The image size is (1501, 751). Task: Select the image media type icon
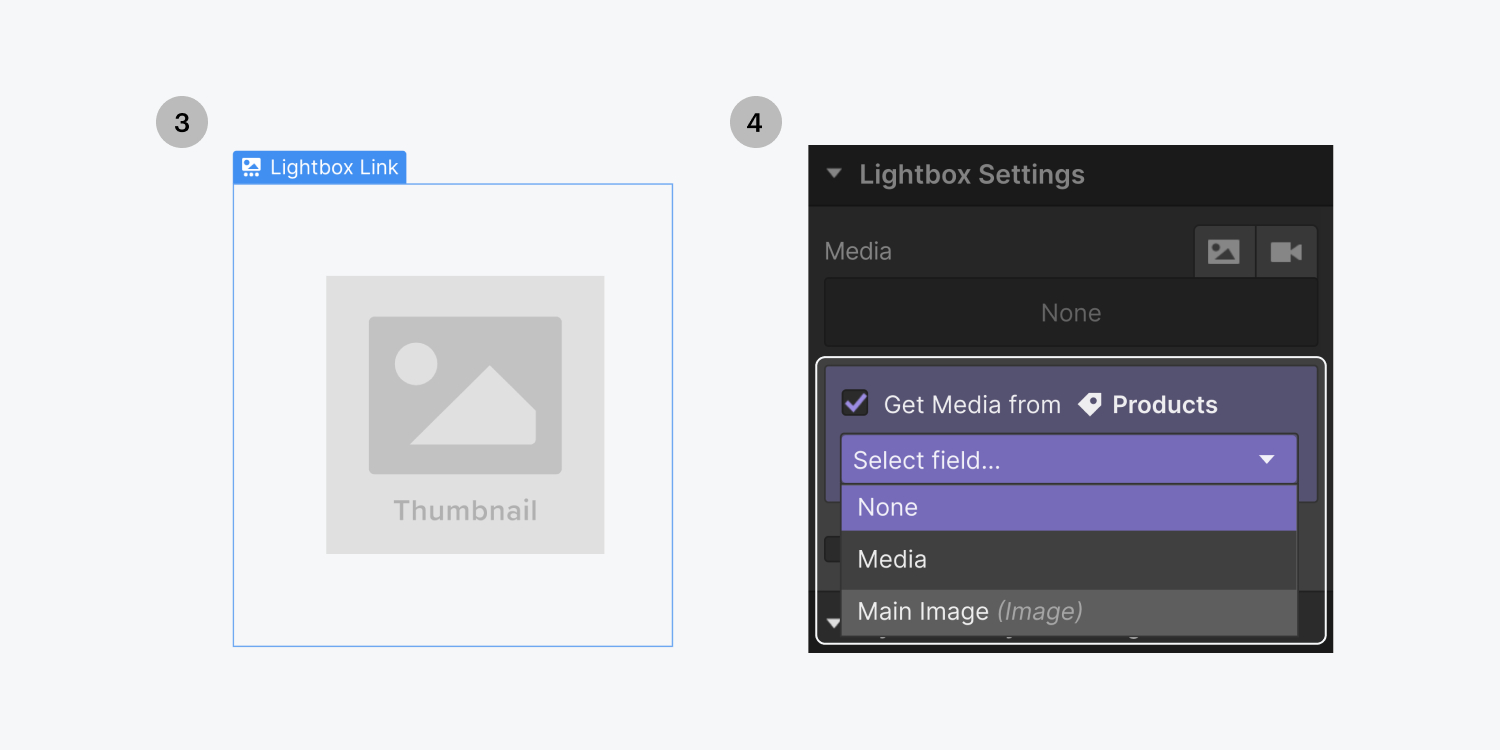click(x=1224, y=251)
